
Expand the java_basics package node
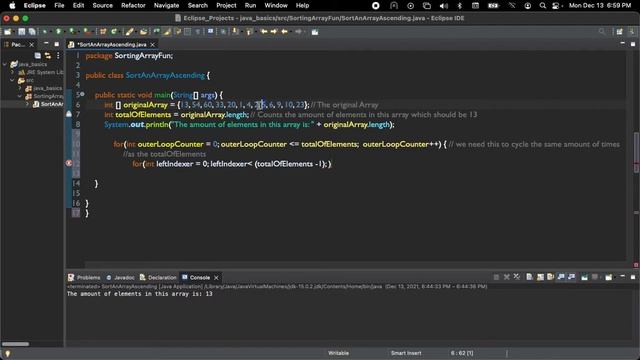pos(20,88)
